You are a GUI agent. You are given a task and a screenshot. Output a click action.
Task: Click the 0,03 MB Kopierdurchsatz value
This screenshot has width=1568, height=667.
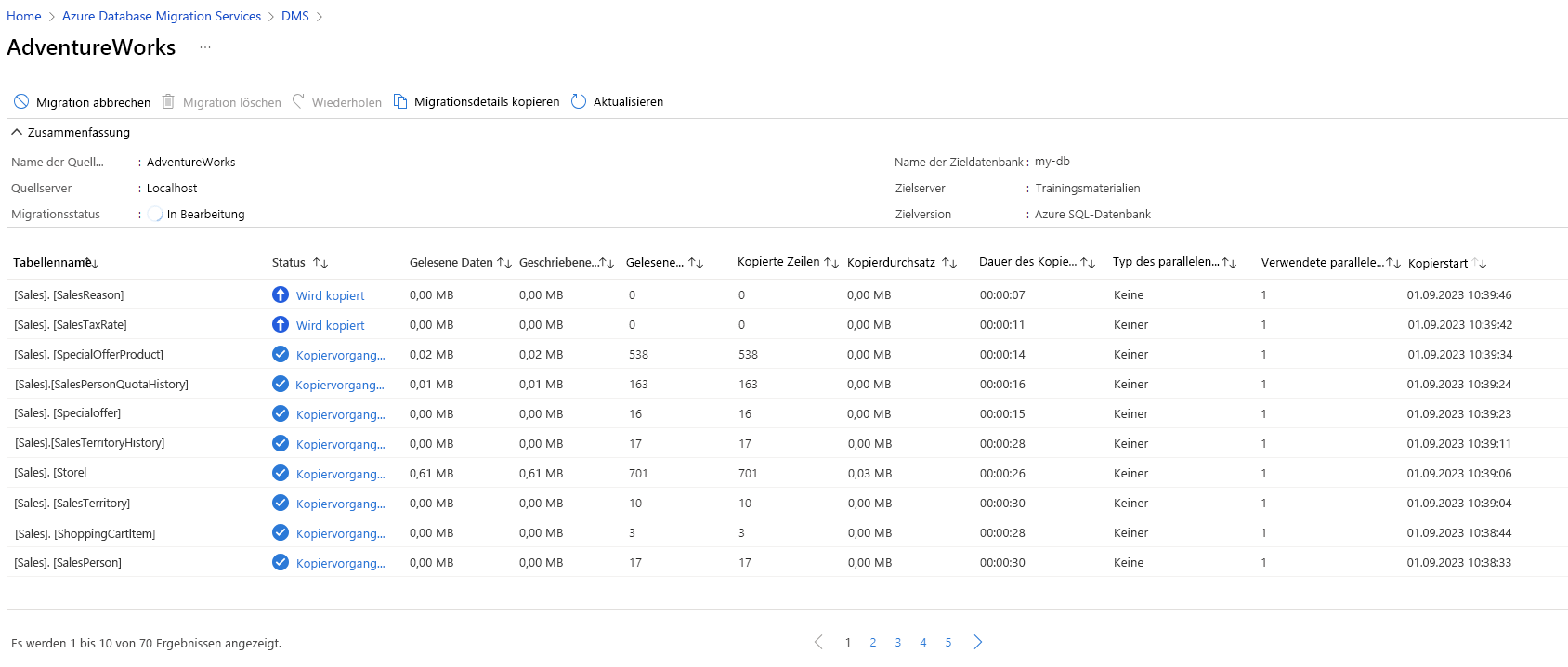pos(869,474)
